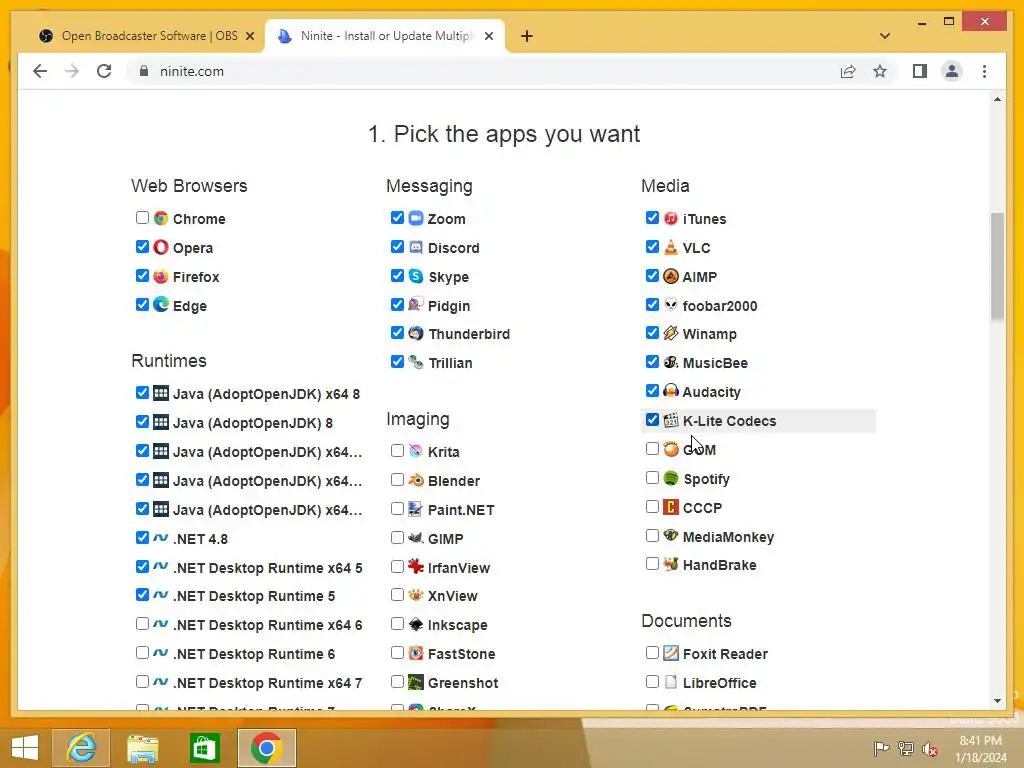
Task: Click the Inkscape logo icon
Action: pos(416,624)
